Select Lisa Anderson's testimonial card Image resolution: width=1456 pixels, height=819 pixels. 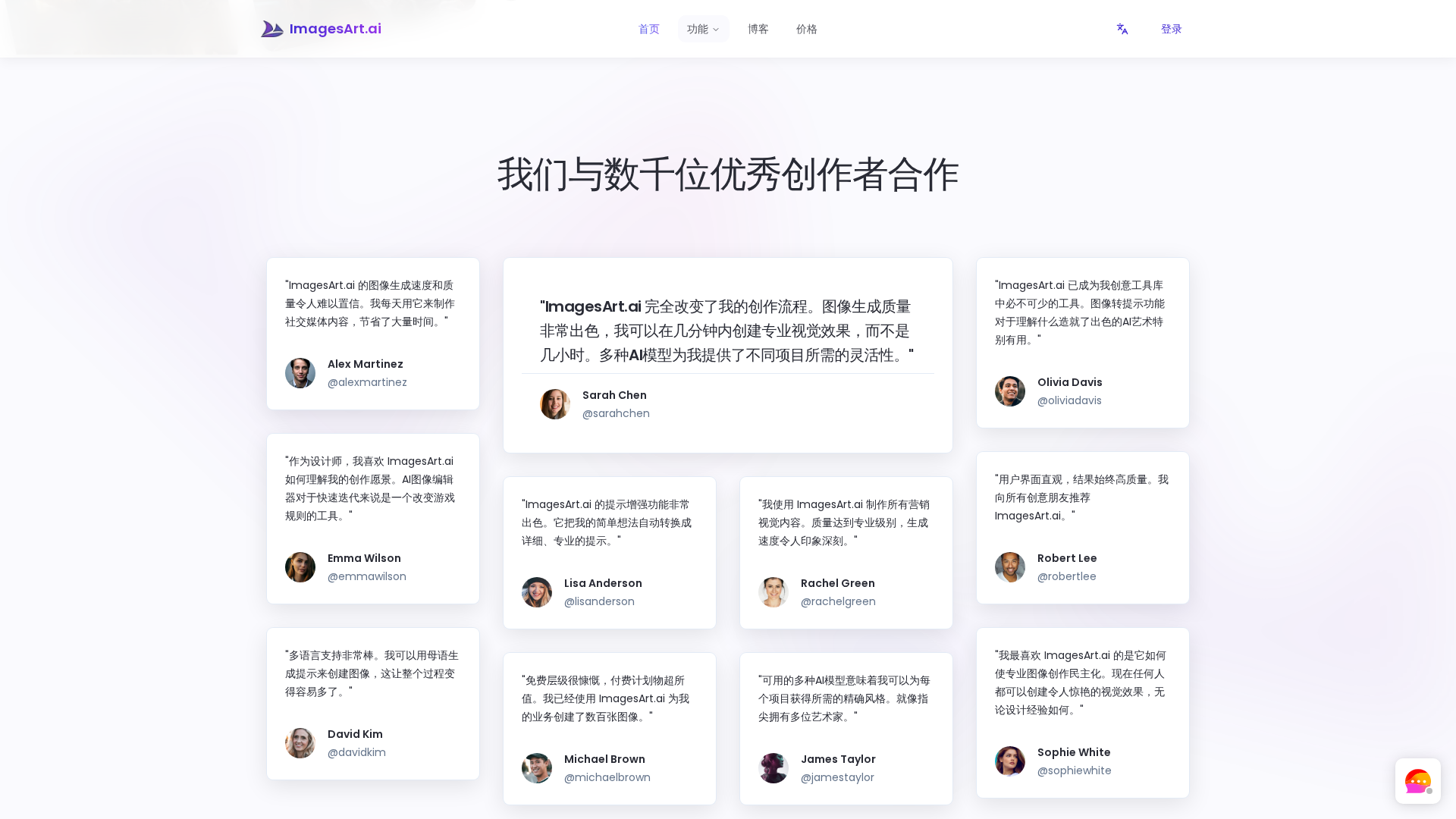[x=609, y=552]
